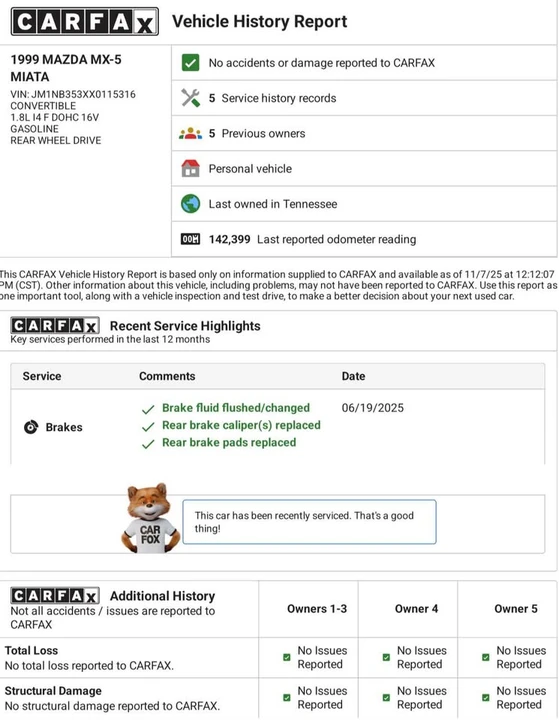Click the recently serviced message box

(x=309, y=522)
